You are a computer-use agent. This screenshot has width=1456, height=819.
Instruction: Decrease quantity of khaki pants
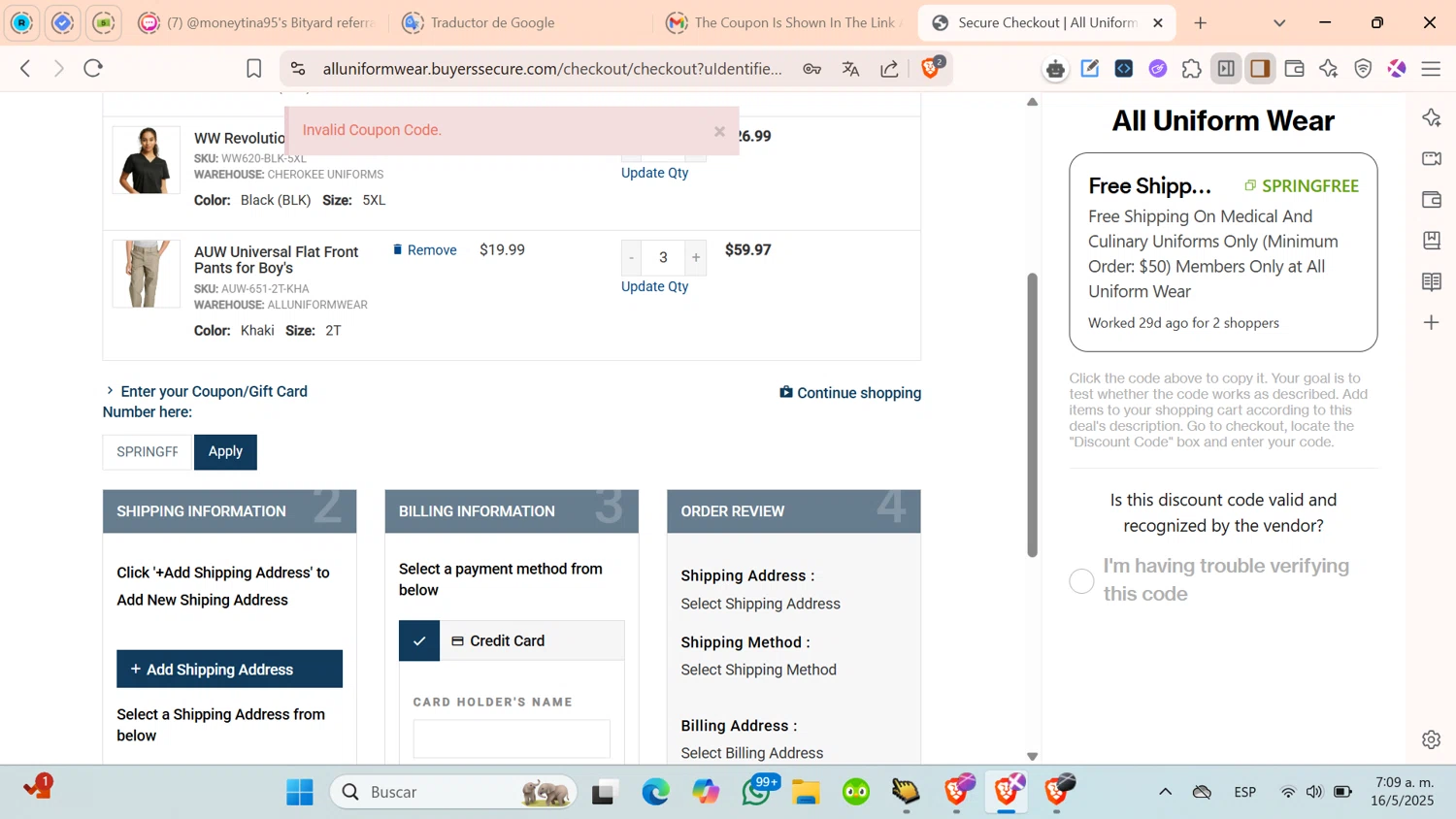(x=631, y=257)
